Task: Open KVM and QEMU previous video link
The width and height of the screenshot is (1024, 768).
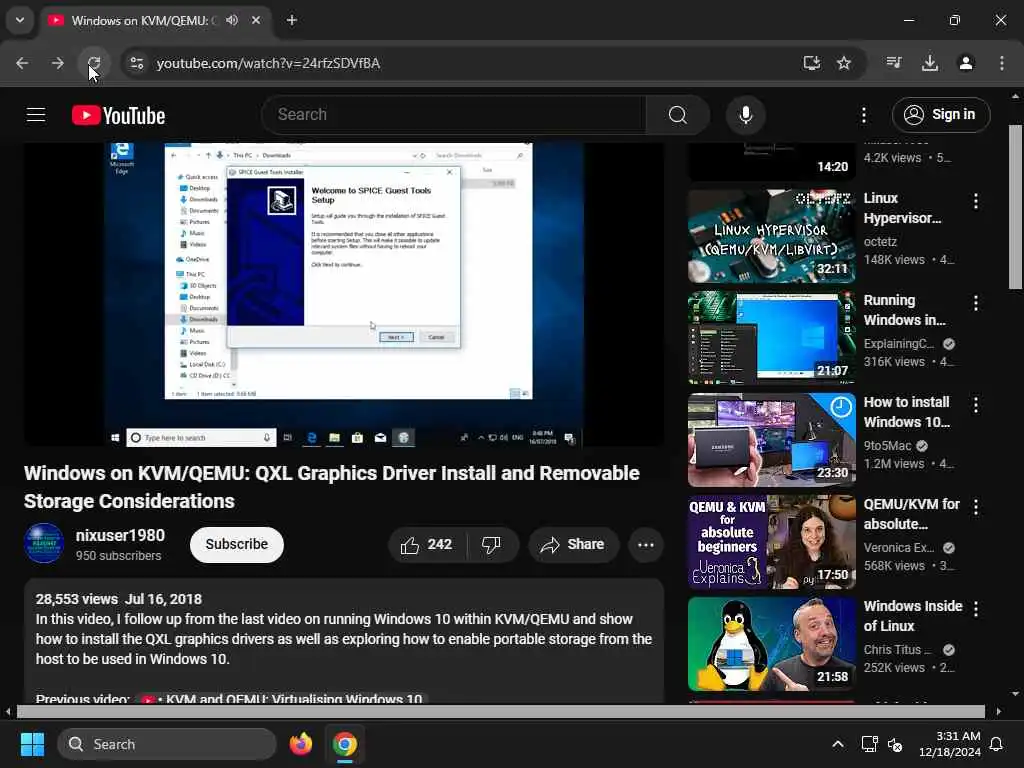Action: click(281, 699)
